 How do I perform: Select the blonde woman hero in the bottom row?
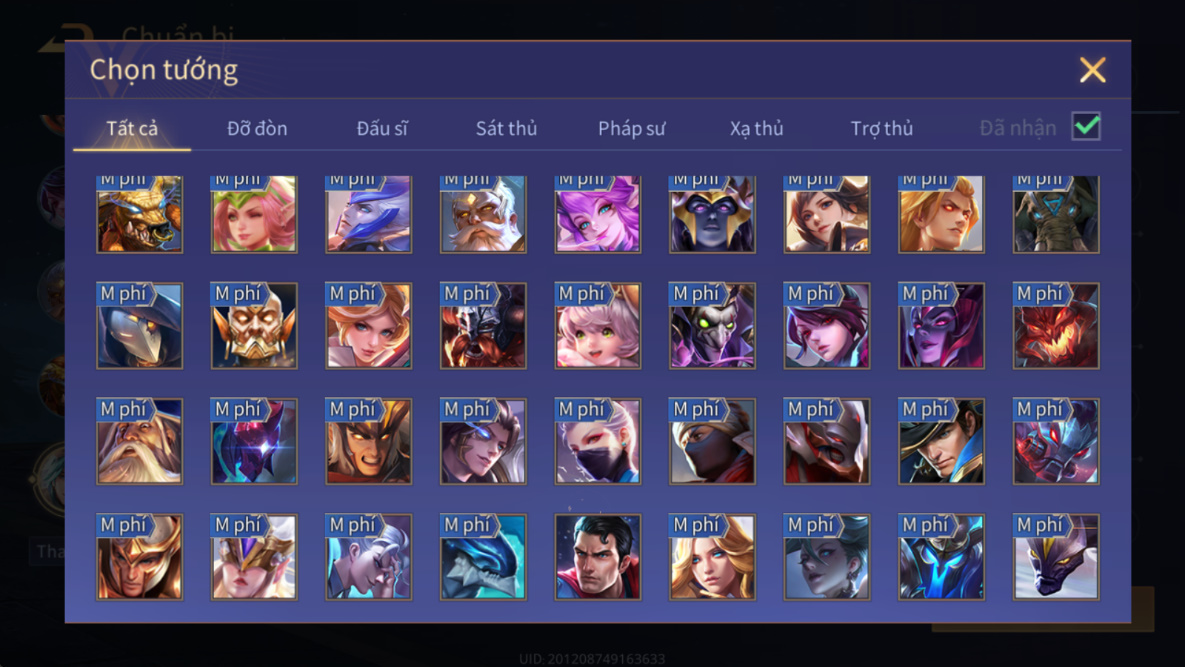click(x=712, y=557)
